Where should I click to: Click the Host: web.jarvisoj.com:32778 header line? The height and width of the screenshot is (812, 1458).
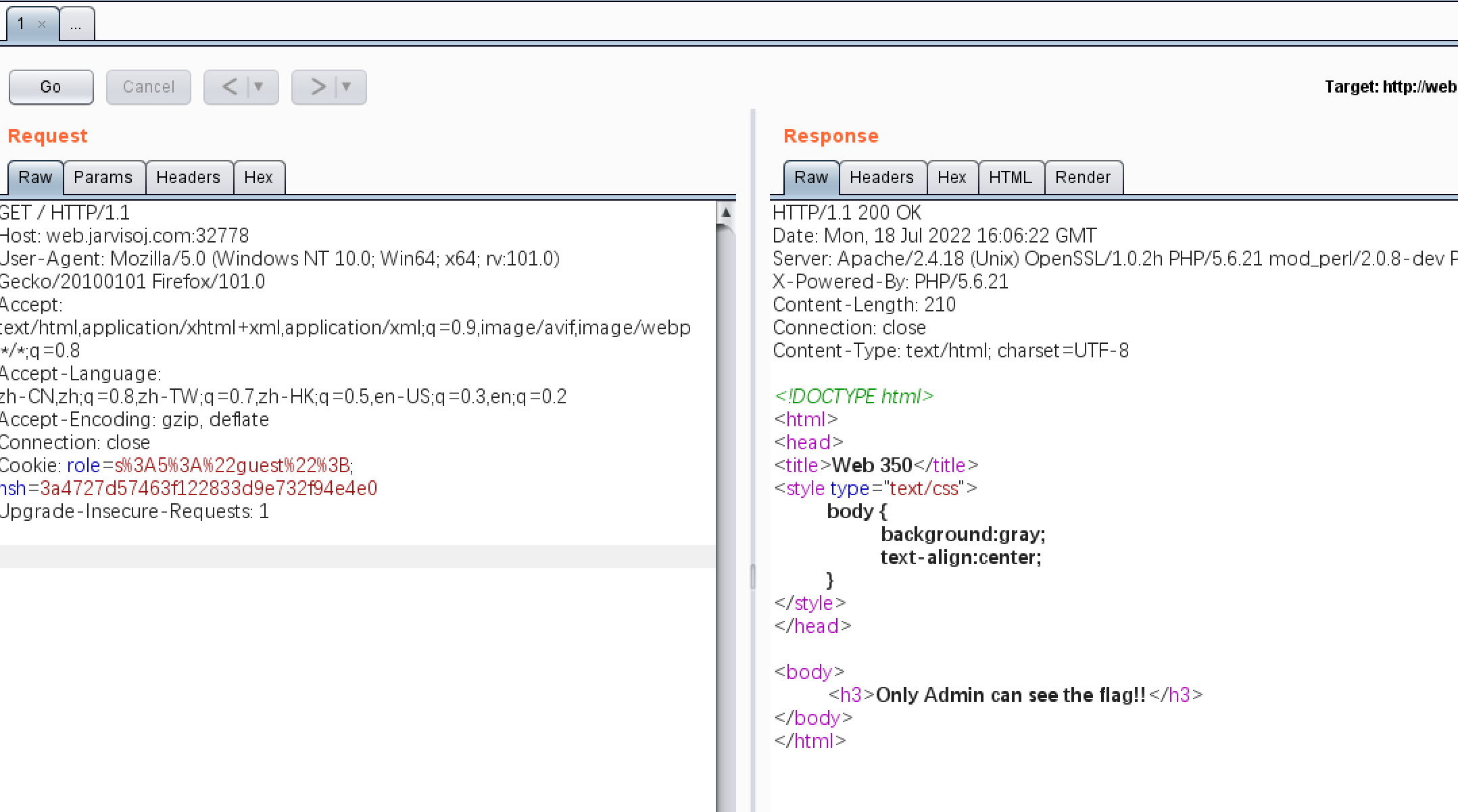pos(124,236)
